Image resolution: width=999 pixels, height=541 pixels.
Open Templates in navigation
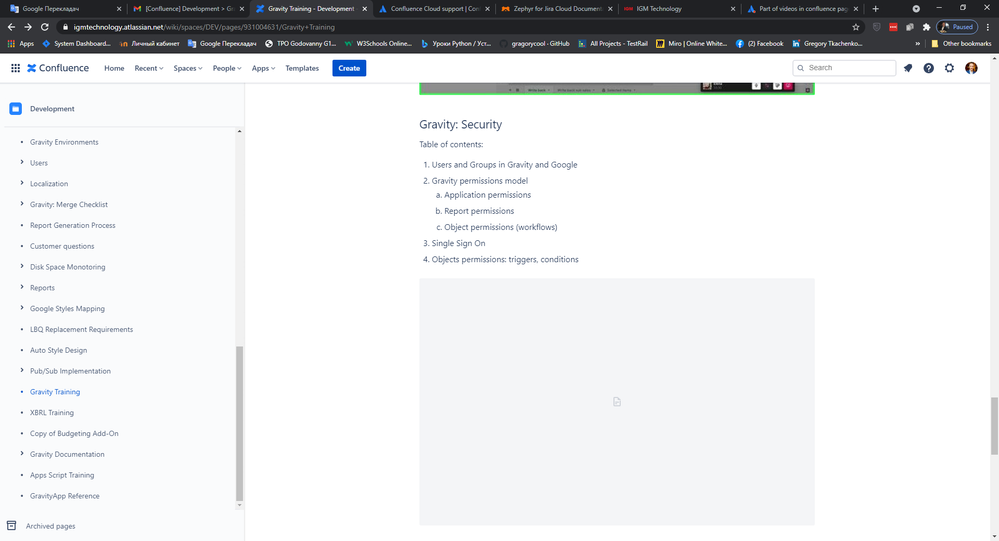click(302, 68)
